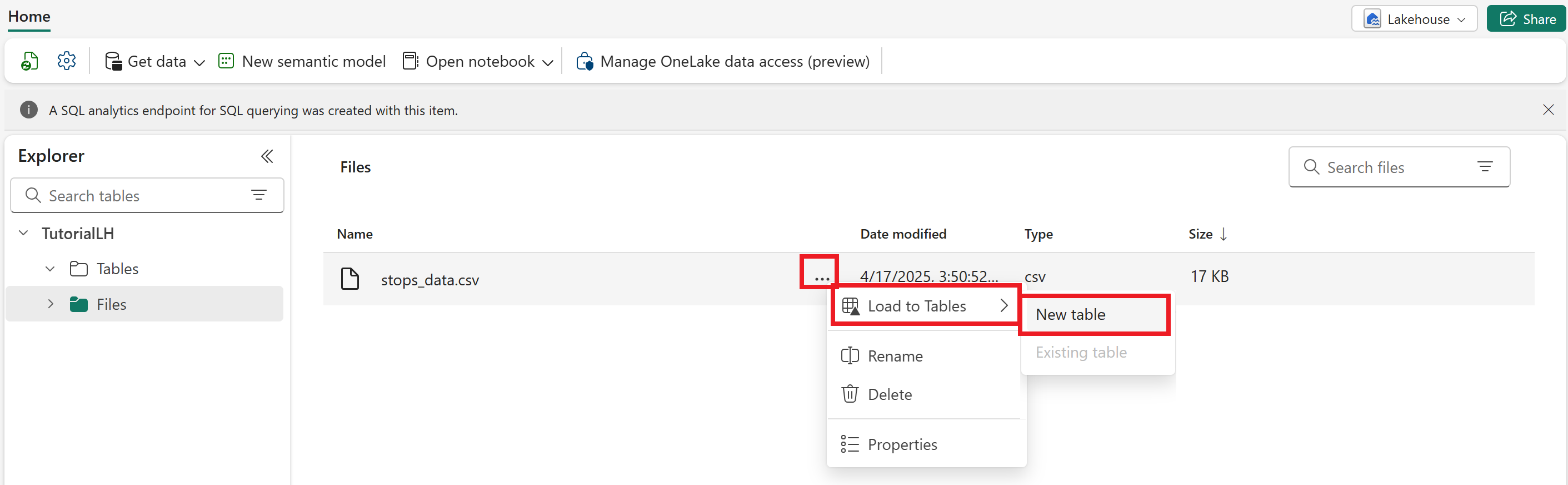Image resolution: width=1568 pixels, height=485 pixels.
Task: Select the Files folder in Explorer
Action: (144, 304)
